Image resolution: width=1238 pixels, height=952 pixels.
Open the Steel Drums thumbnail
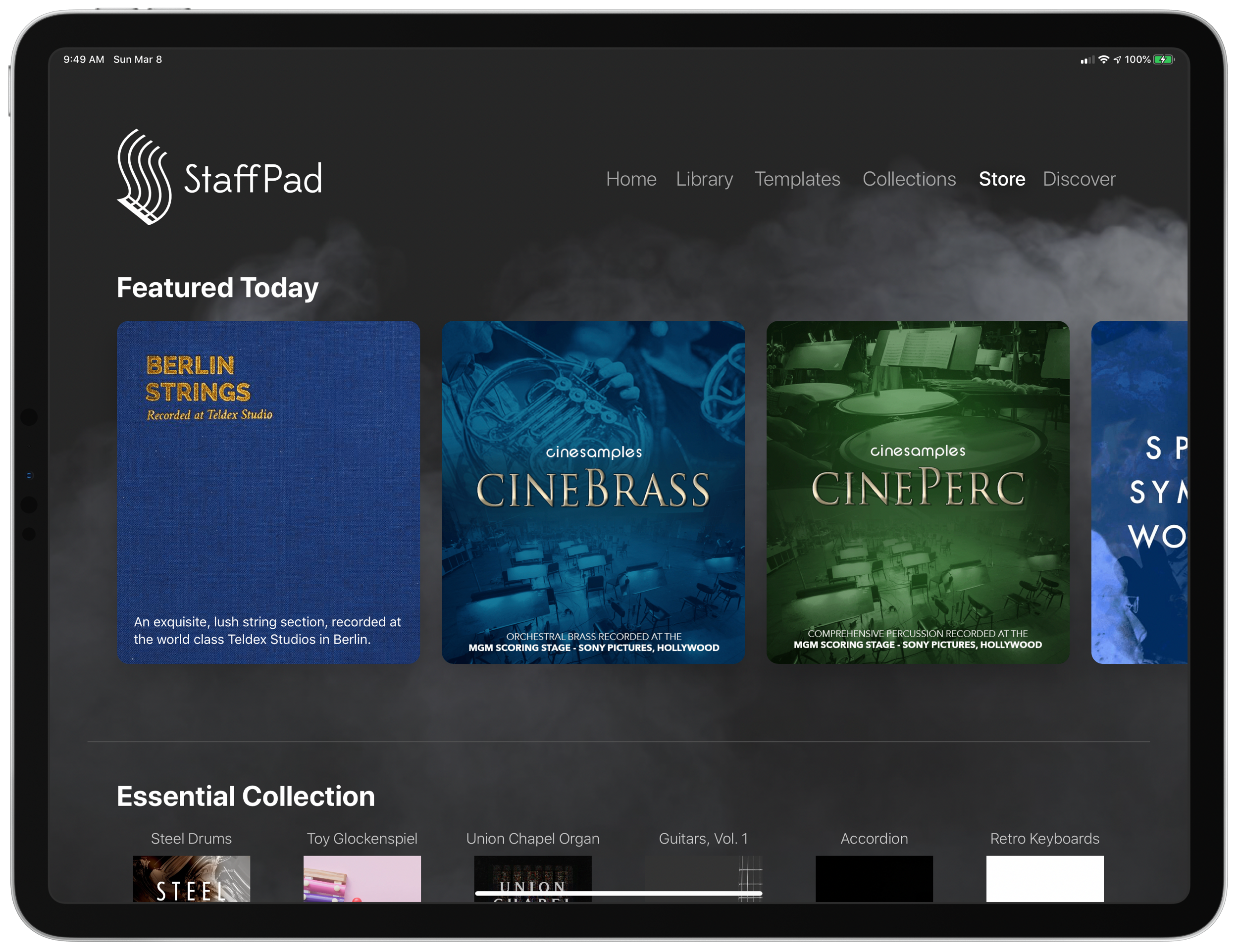click(191, 878)
